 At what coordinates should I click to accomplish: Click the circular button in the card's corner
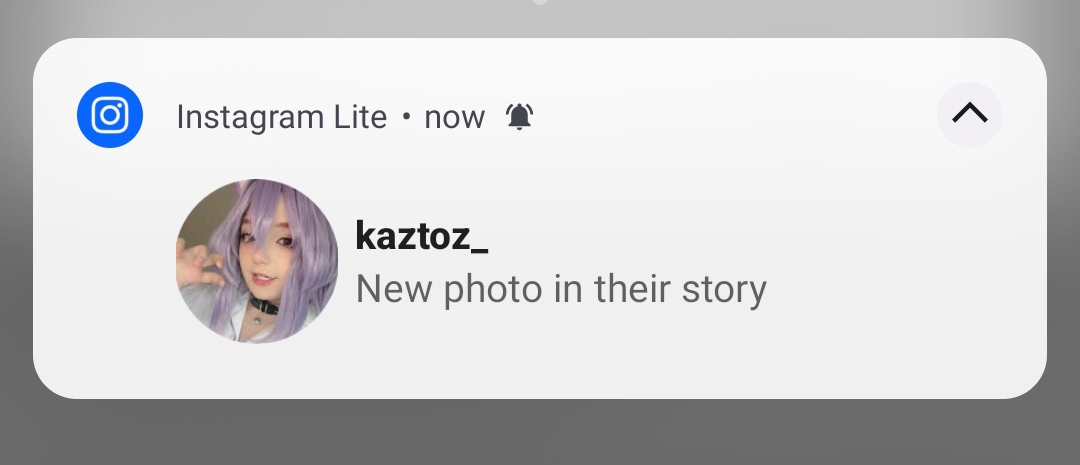[969, 115]
